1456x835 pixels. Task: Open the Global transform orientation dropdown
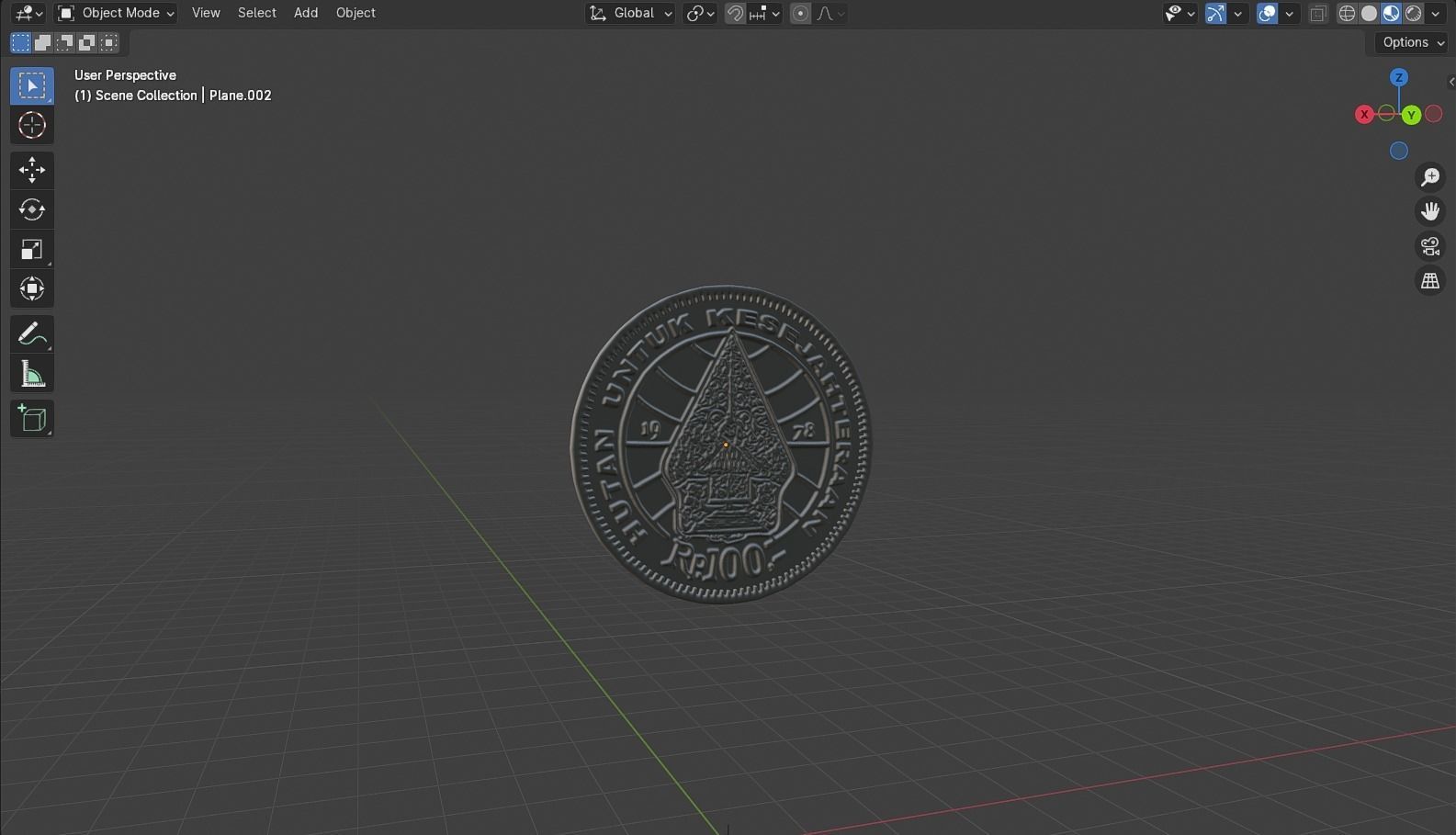(630, 13)
